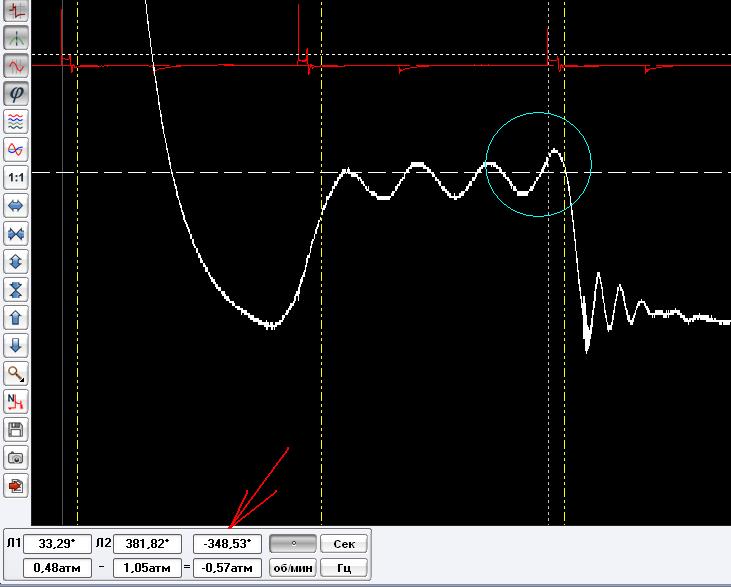Click the Л1 angle field showing 33,29°

[57, 544]
